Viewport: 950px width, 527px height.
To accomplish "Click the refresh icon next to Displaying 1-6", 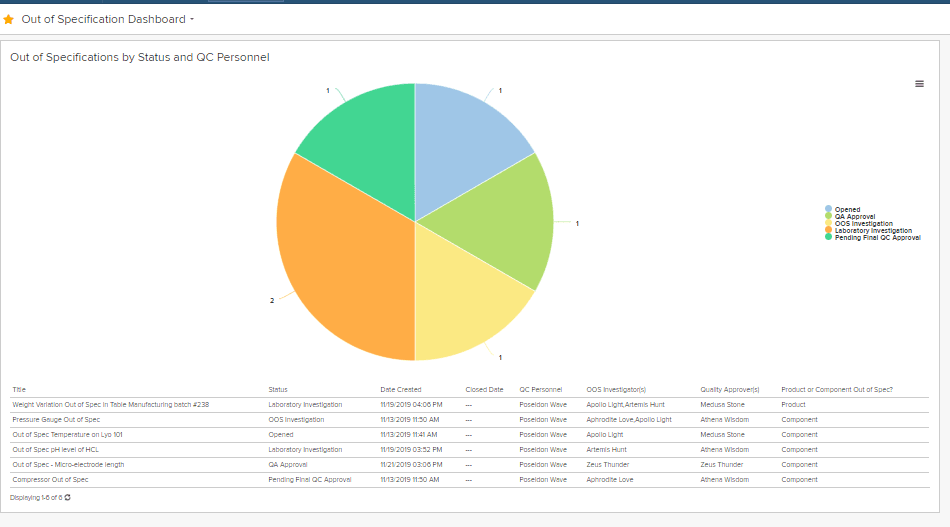I will coord(67,497).
